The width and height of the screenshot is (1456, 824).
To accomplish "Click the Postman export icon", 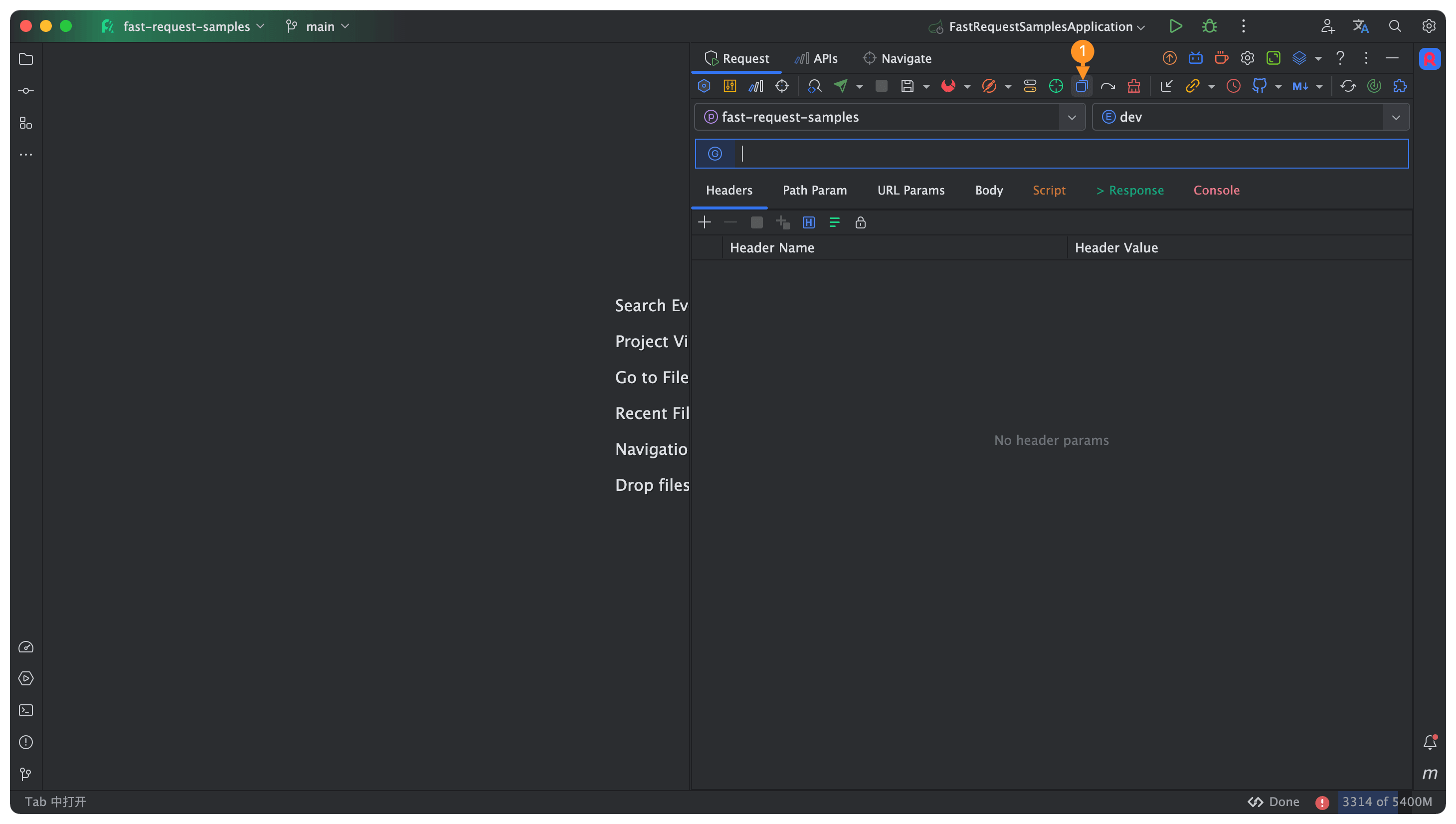I will (x=989, y=86).
